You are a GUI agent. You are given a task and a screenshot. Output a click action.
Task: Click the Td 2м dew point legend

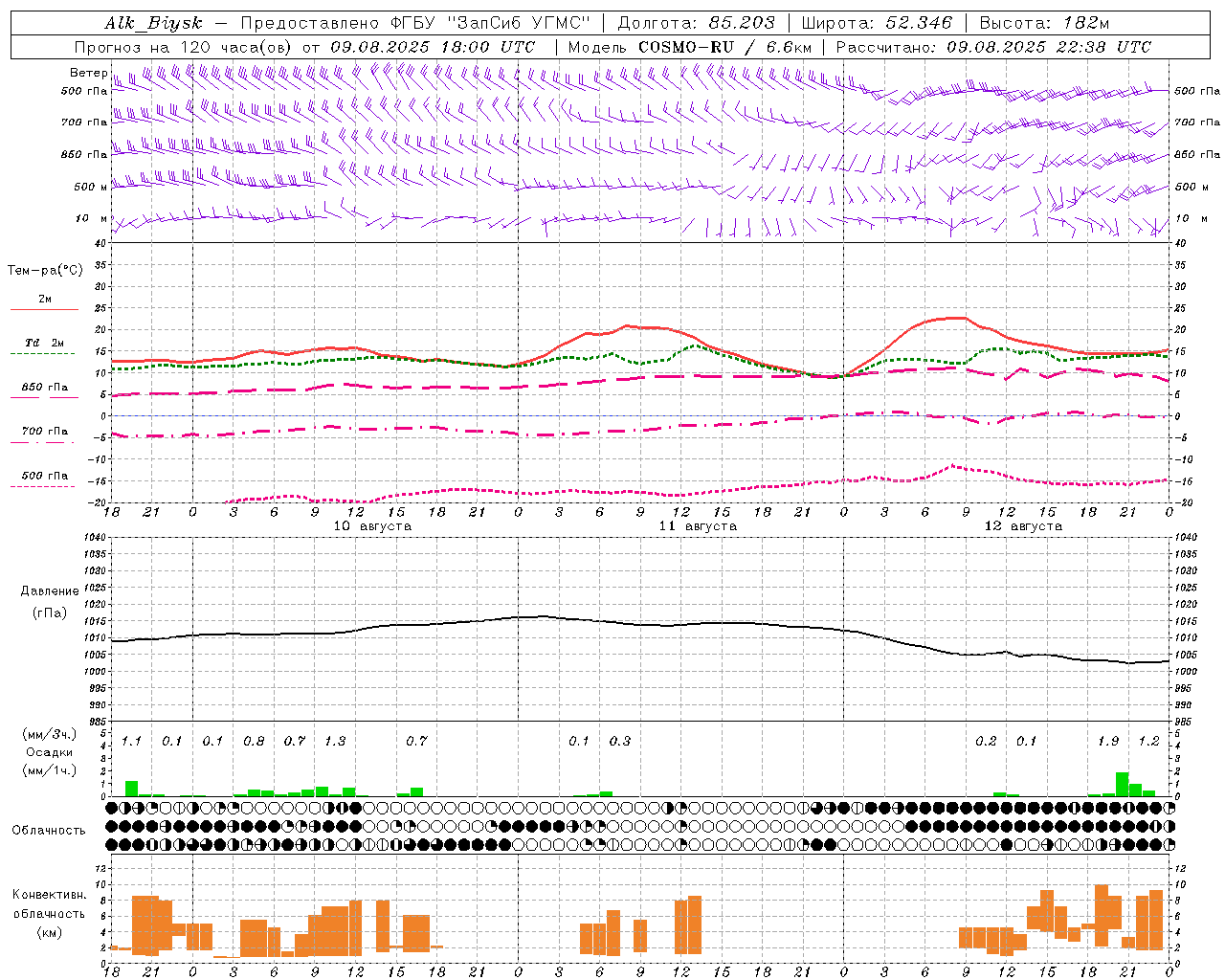click(44, 343)
